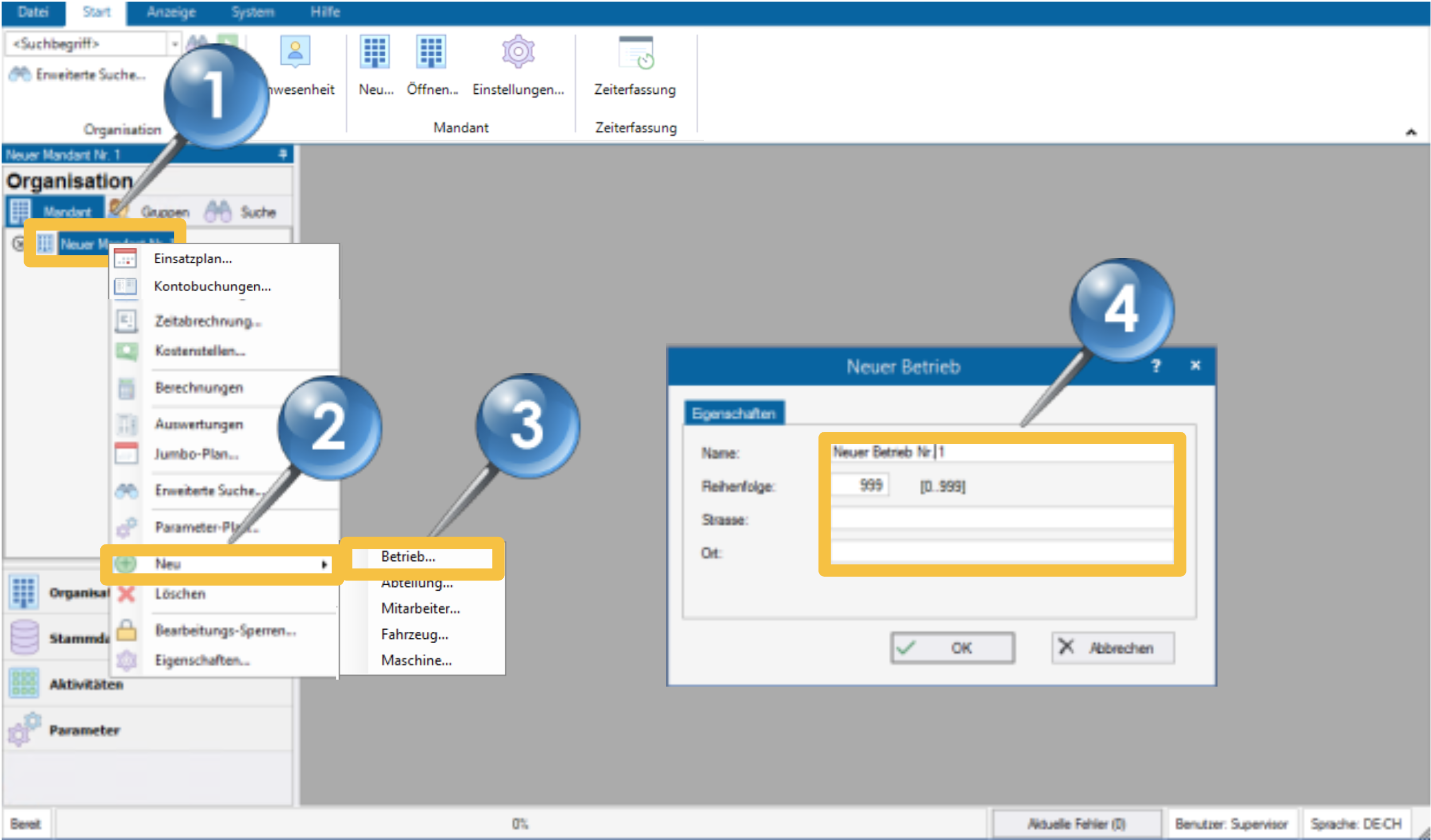This screenshot has height=840, width=1431.
Task: Select Mitarbeiter... in the submenu
Action: (x=420, y=608)
